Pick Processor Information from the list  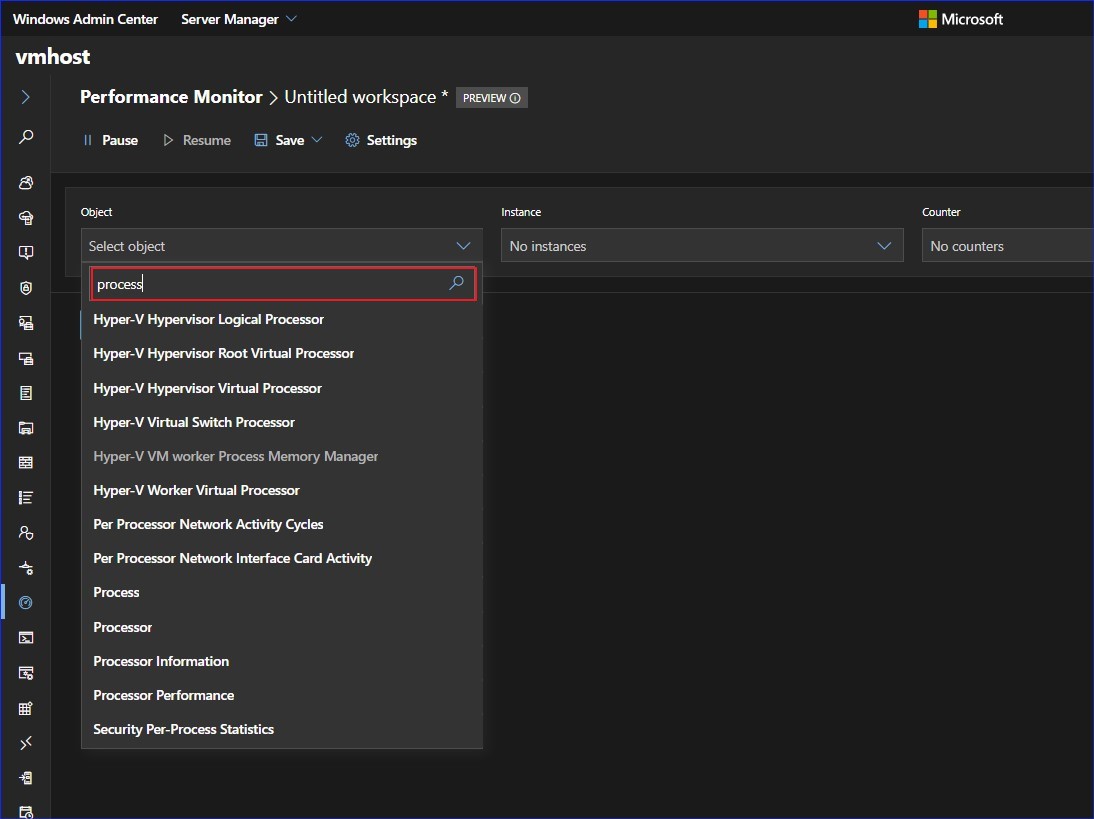coord(282,661)
